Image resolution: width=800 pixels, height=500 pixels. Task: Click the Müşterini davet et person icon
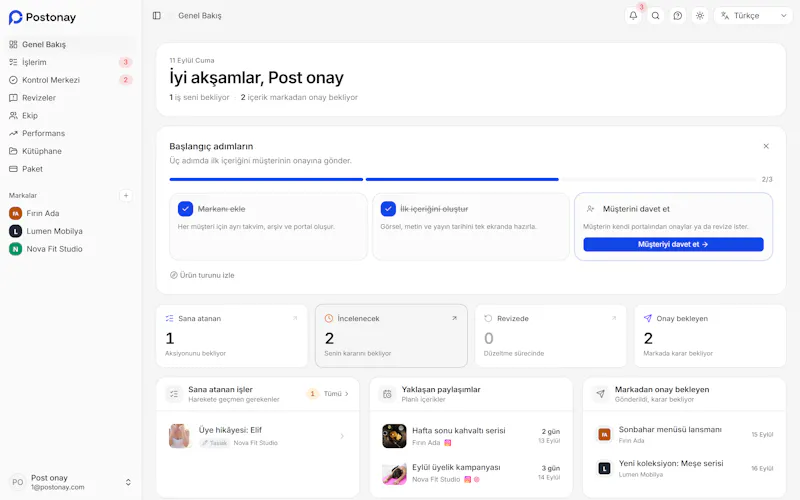pyautogui.click(x=590, y=209)
